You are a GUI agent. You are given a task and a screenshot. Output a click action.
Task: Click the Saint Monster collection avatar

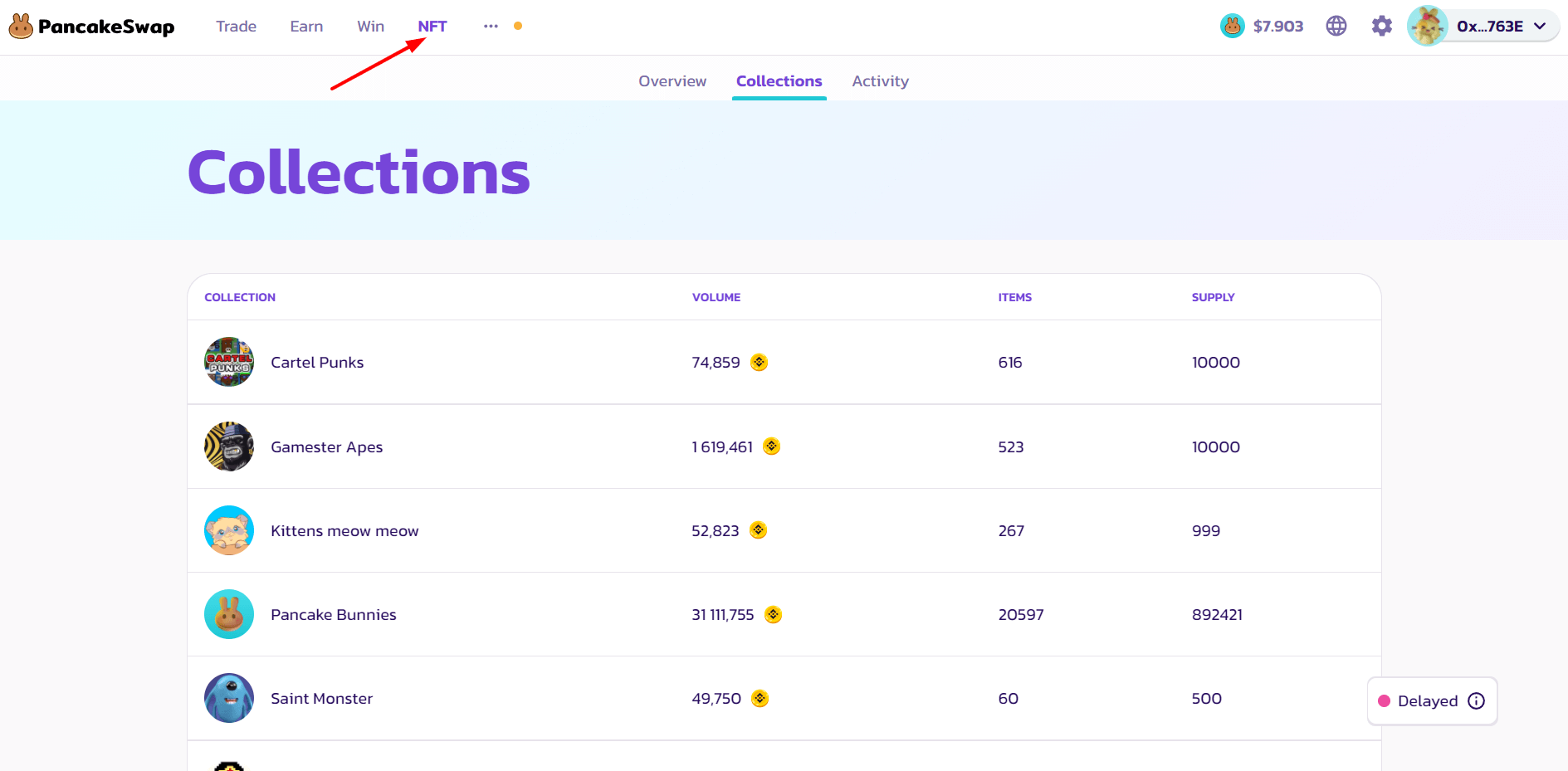229,698
